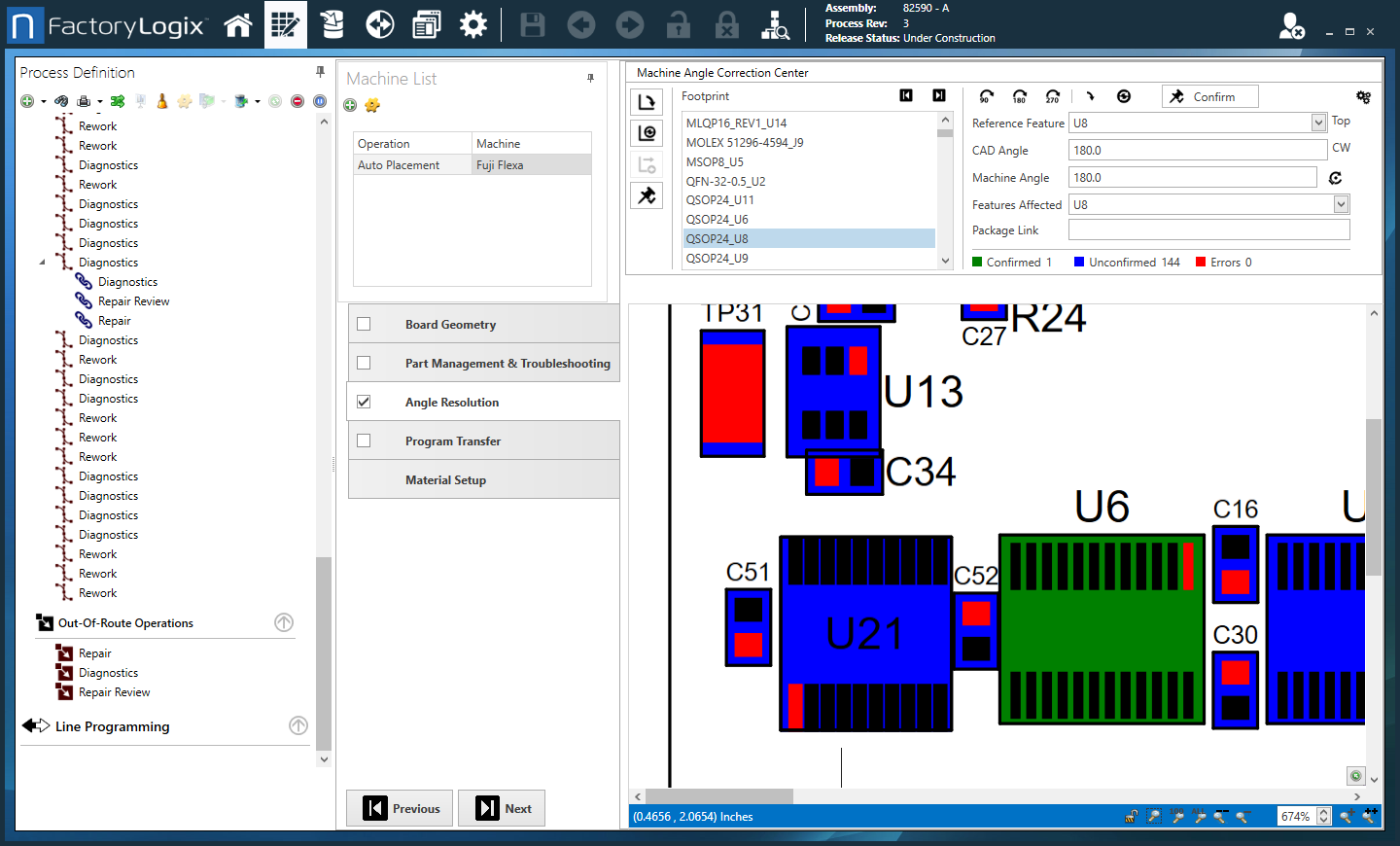Click the zoom 100 percent magnifier icon
This screenshot has height=846, width=1400.
point(1177,817)
